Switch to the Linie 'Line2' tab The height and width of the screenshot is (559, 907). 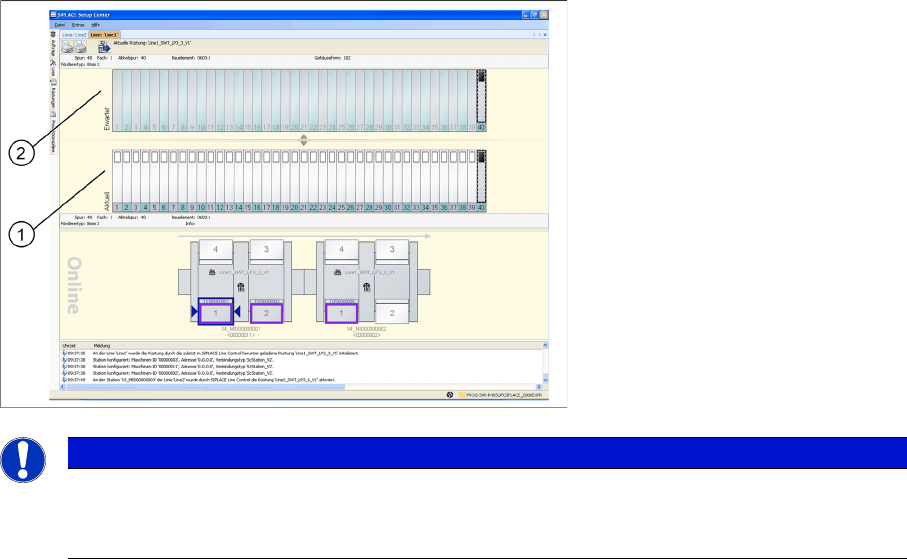tap(74, 35)
